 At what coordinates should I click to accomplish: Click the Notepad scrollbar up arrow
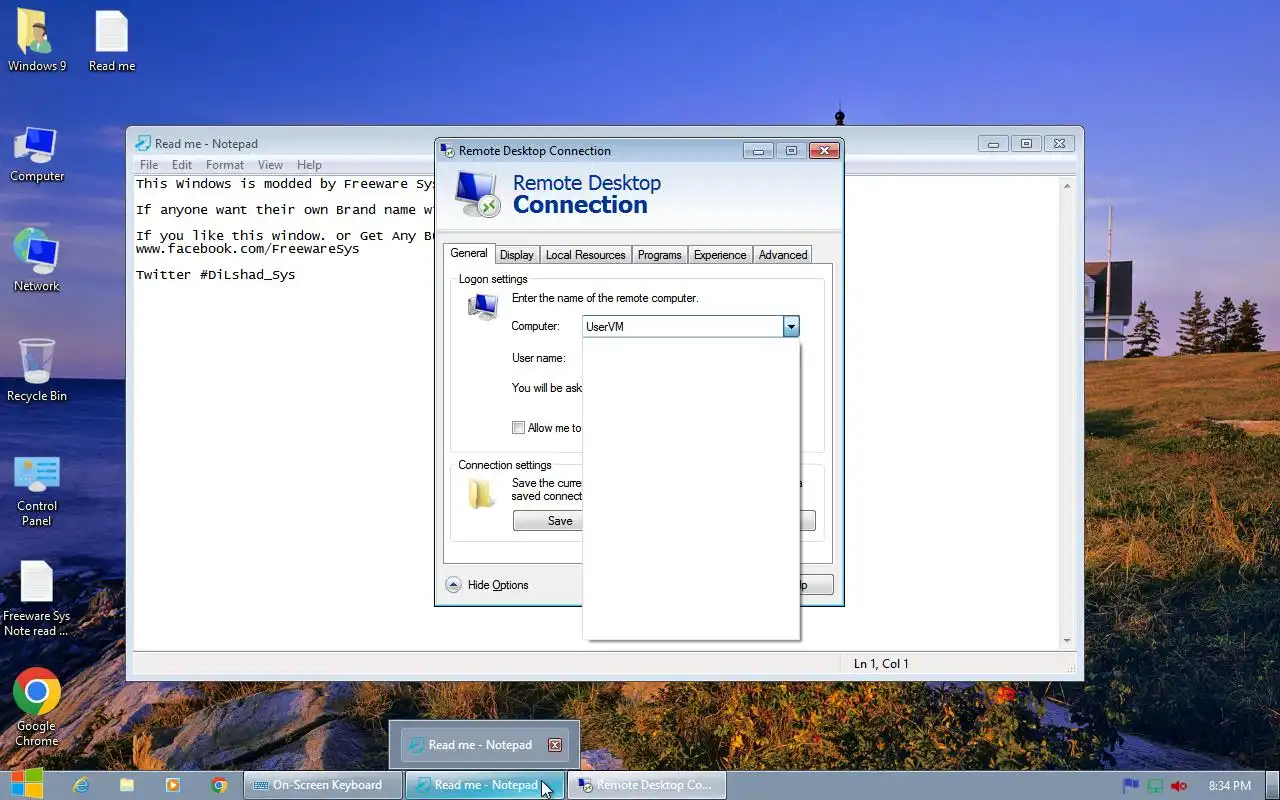1067,186
